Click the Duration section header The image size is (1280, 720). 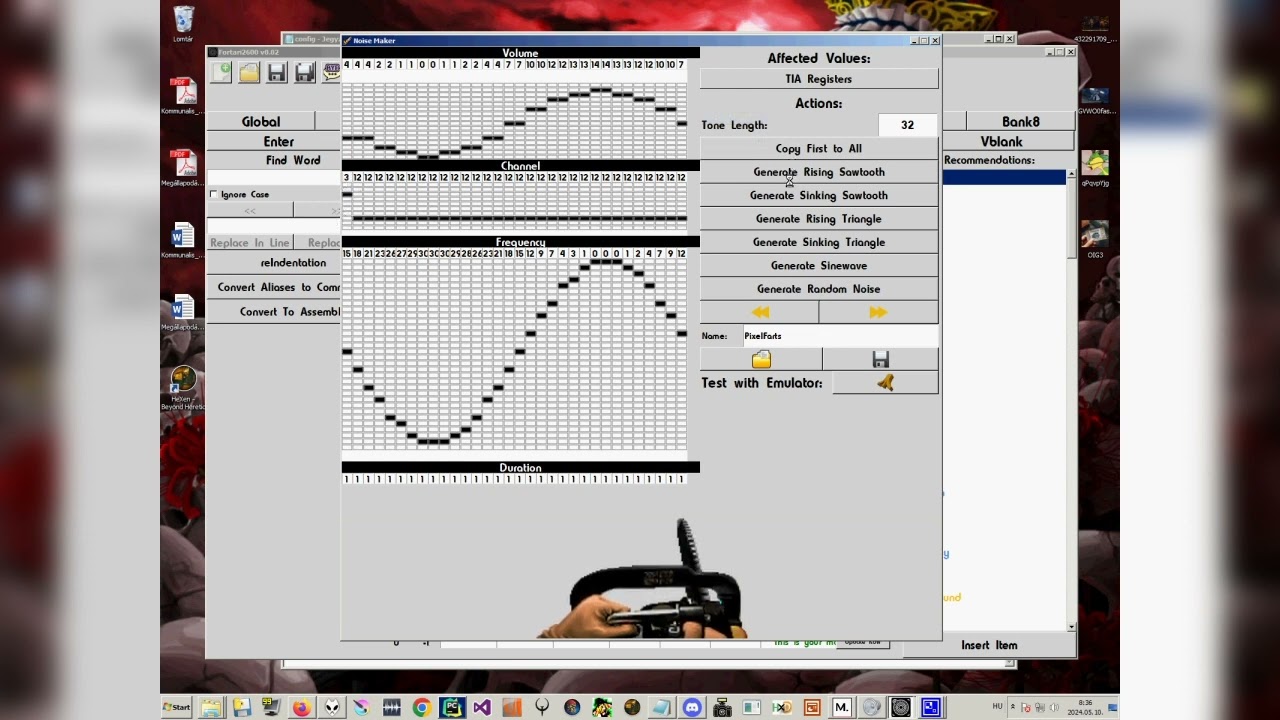(520, 468)
